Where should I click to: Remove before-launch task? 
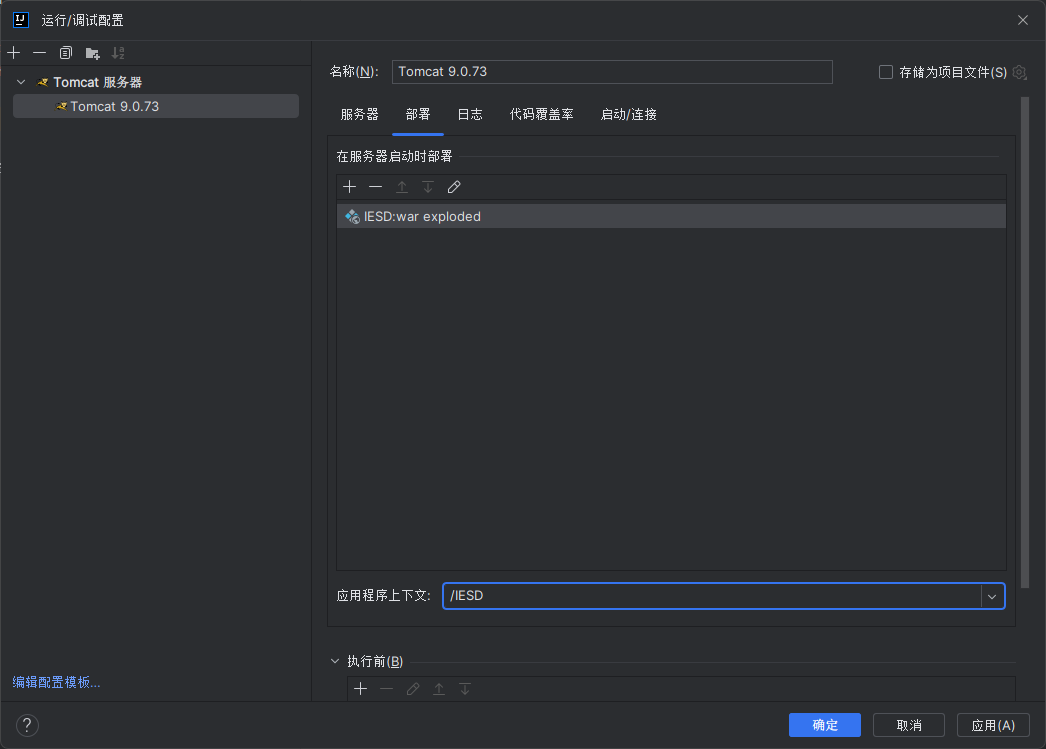point(387,688)
